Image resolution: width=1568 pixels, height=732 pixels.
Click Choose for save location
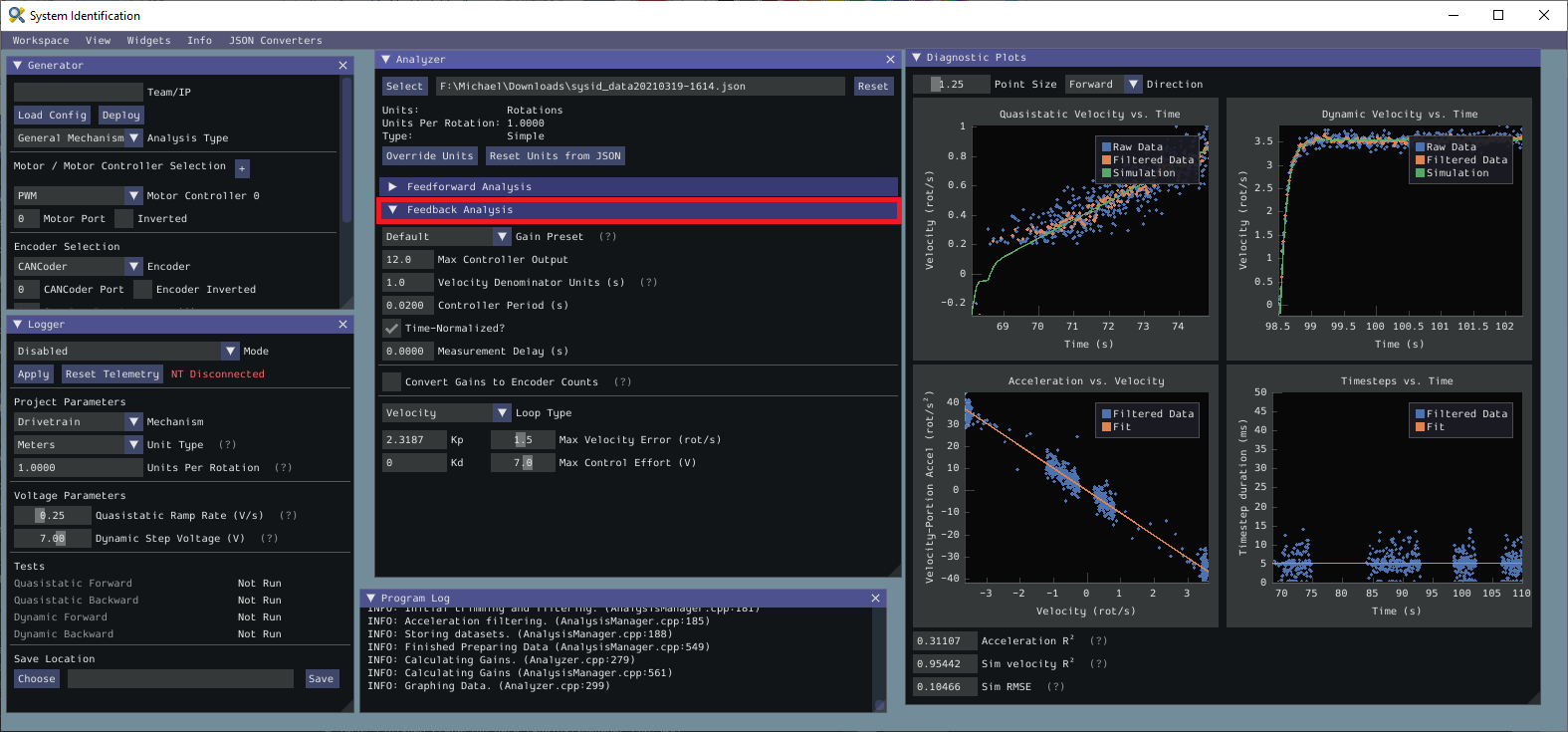(37, 679)
